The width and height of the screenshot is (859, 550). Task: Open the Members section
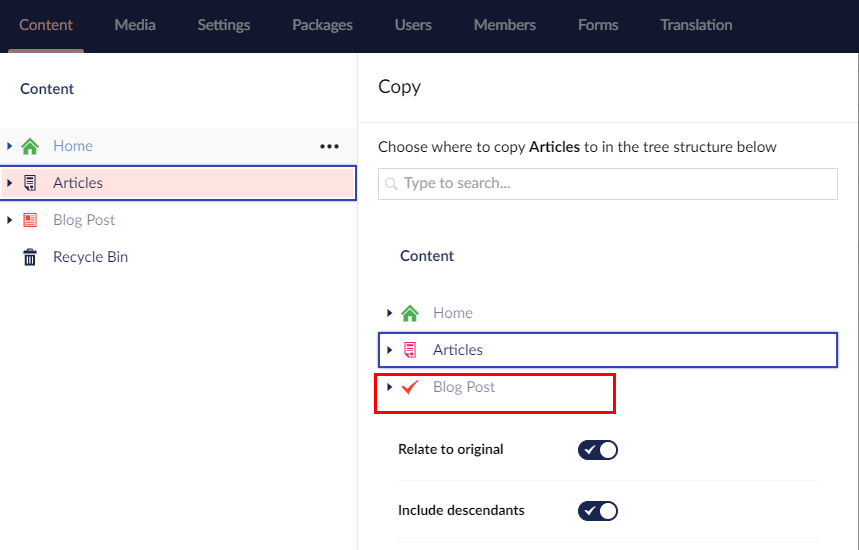[x=505, y=25]
